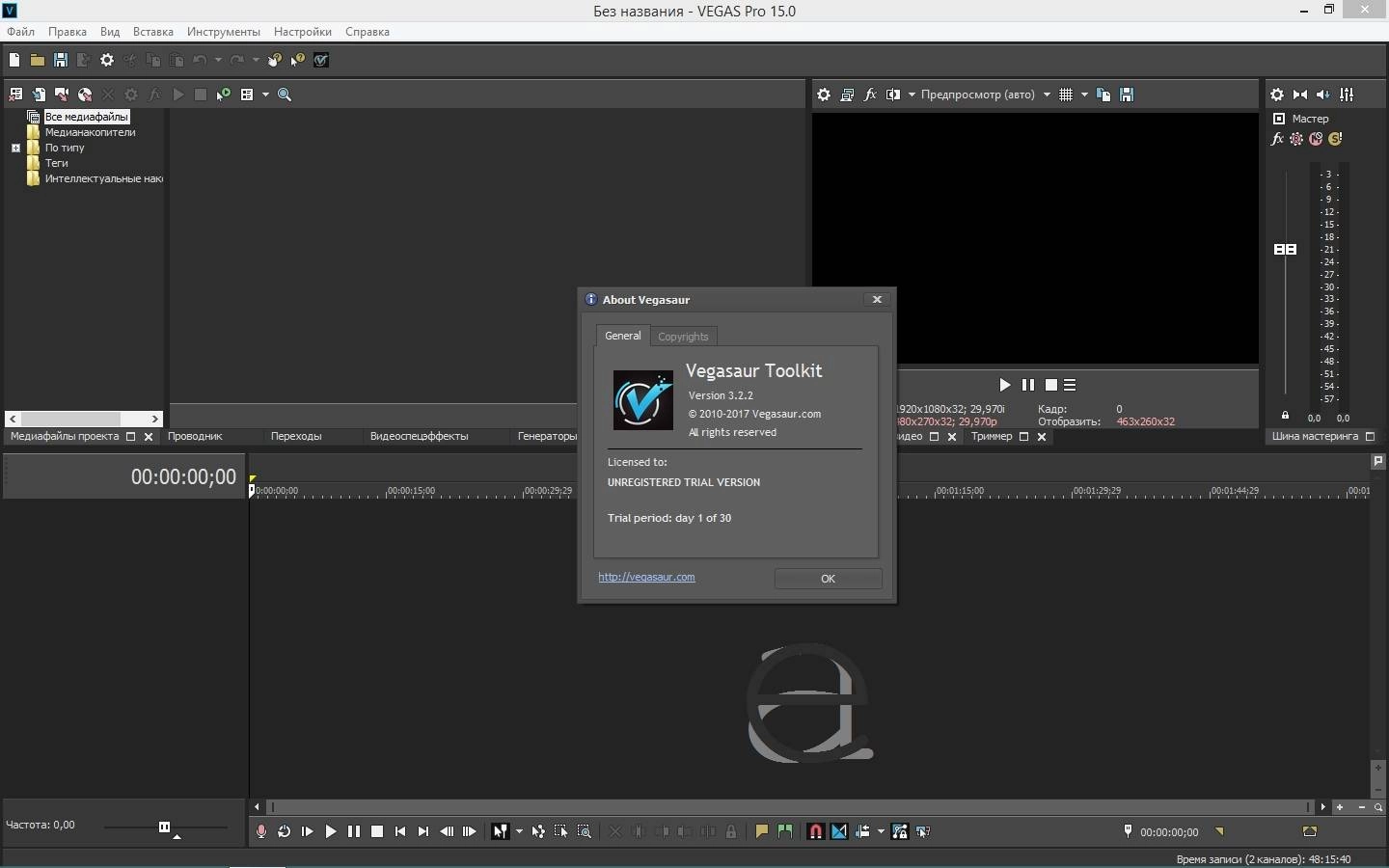Adjust the Частота rate slider
Image resolution: width=1389 pixels, height=868 pixels.
(x=164, y=827)
